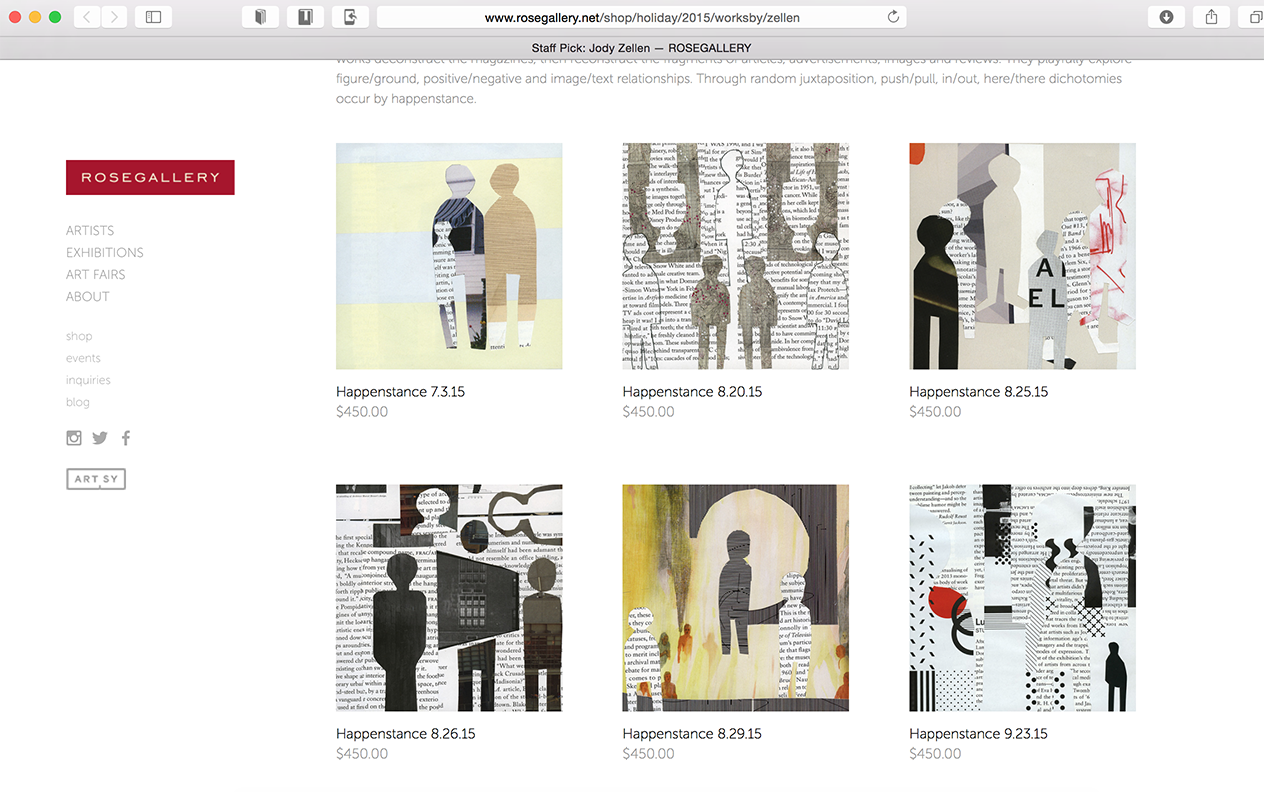Screen dimensions: 1264x792
Task: Reload the page with the refresh icon
Action: click(893, 17)
